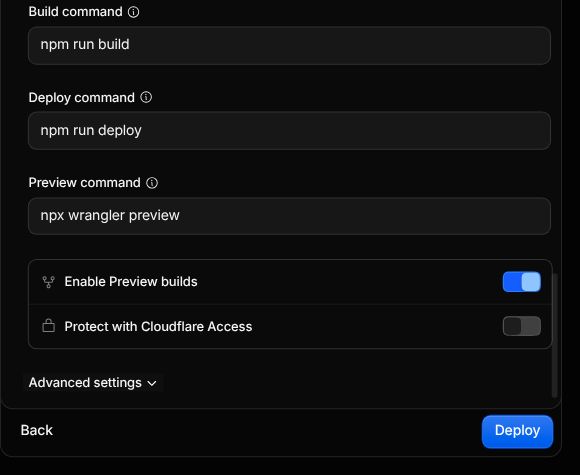Click the lock icon beside Cloudflare Access
580x475 pixels.
(x=48, y=326)
